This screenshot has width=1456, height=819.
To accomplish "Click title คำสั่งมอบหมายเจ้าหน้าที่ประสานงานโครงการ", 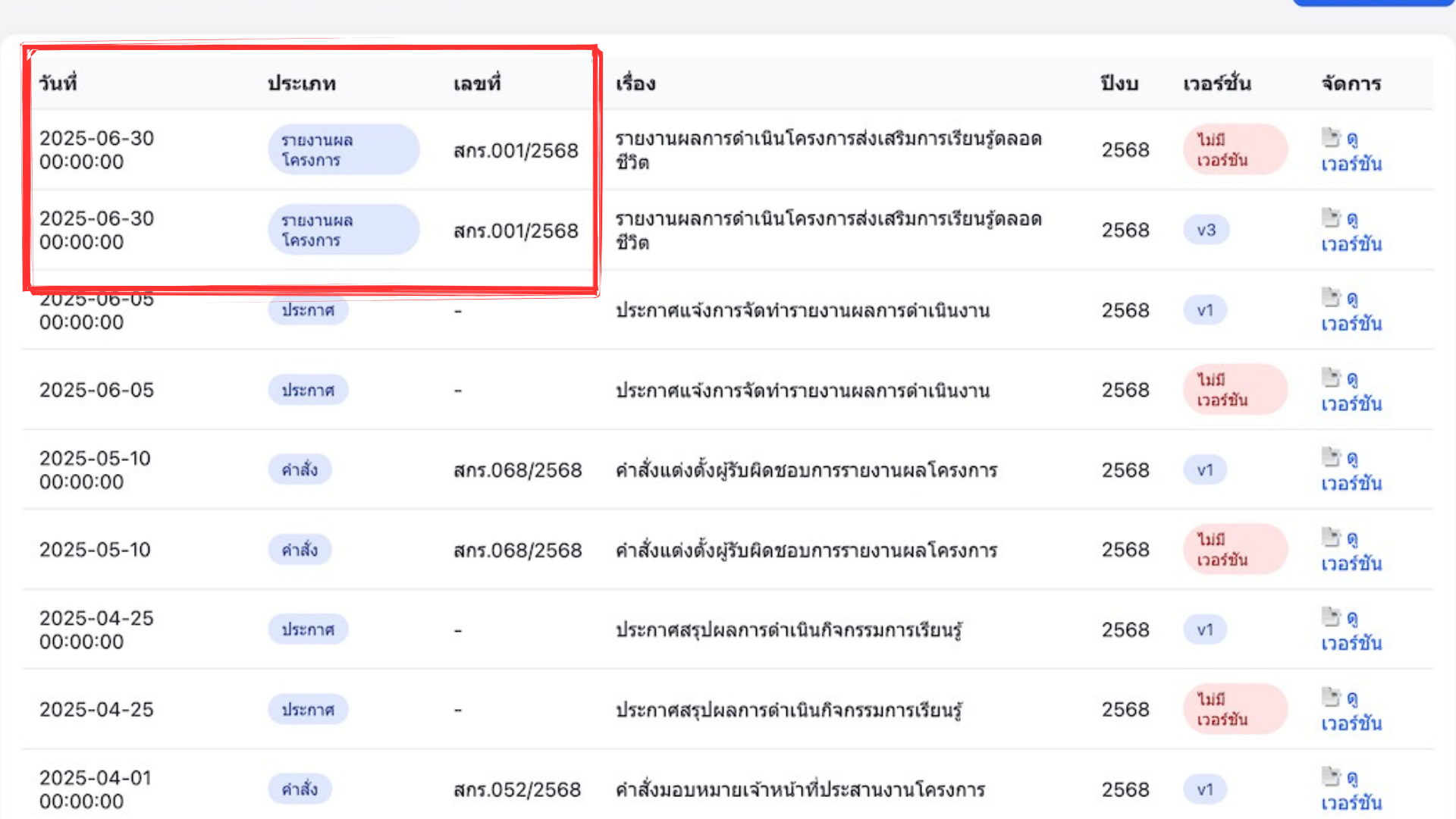I will coord(800,789).
